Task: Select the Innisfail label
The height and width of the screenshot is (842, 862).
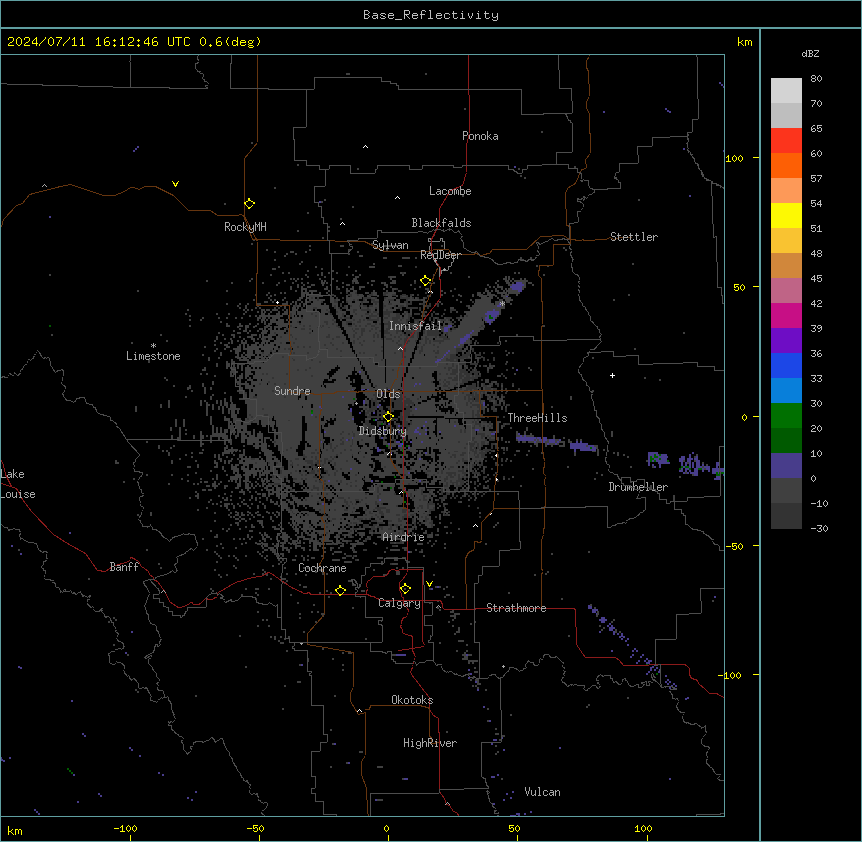Action: pyautogui.click(x=416, y=326)
